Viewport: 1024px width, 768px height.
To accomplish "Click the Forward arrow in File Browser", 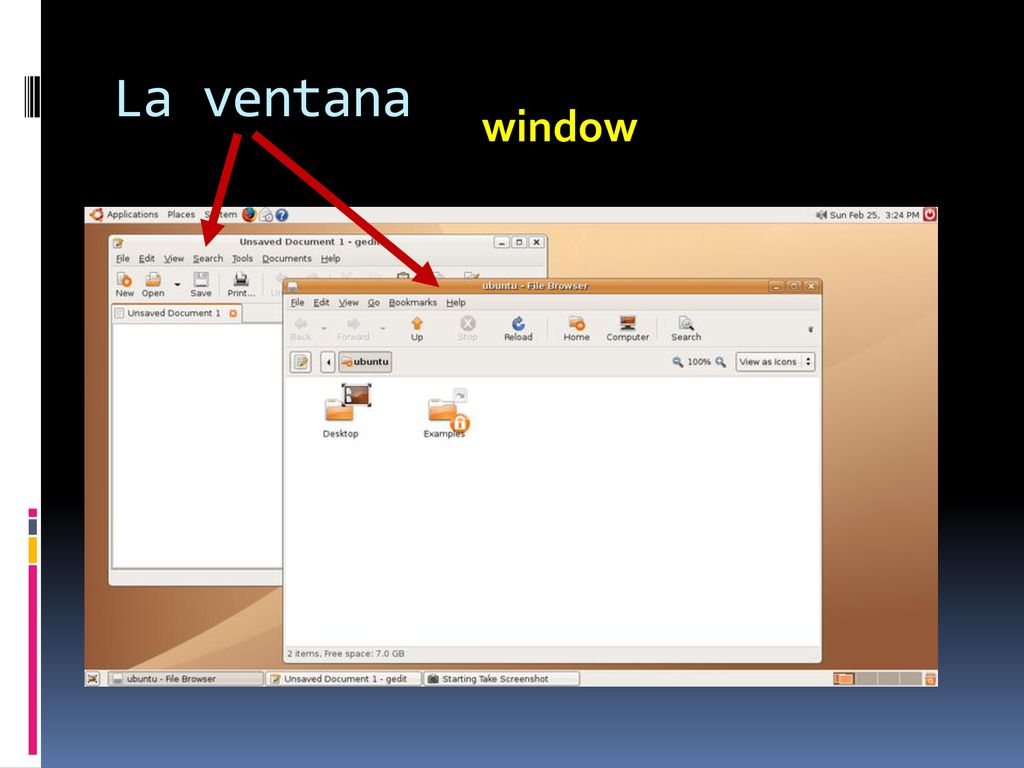I will [353, 328].
